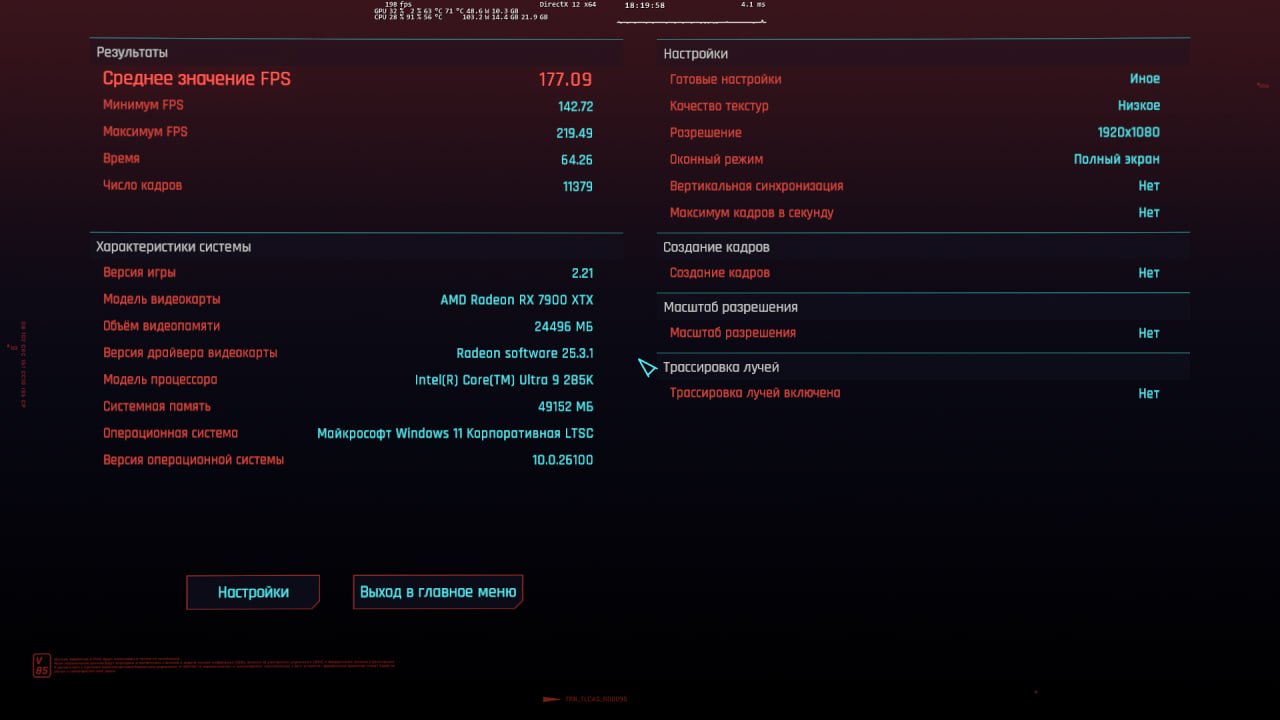1280x720 pixels.
Task: Click the Трассировка лучей section header
Action: pyautogui.click(x=721, y=367)
